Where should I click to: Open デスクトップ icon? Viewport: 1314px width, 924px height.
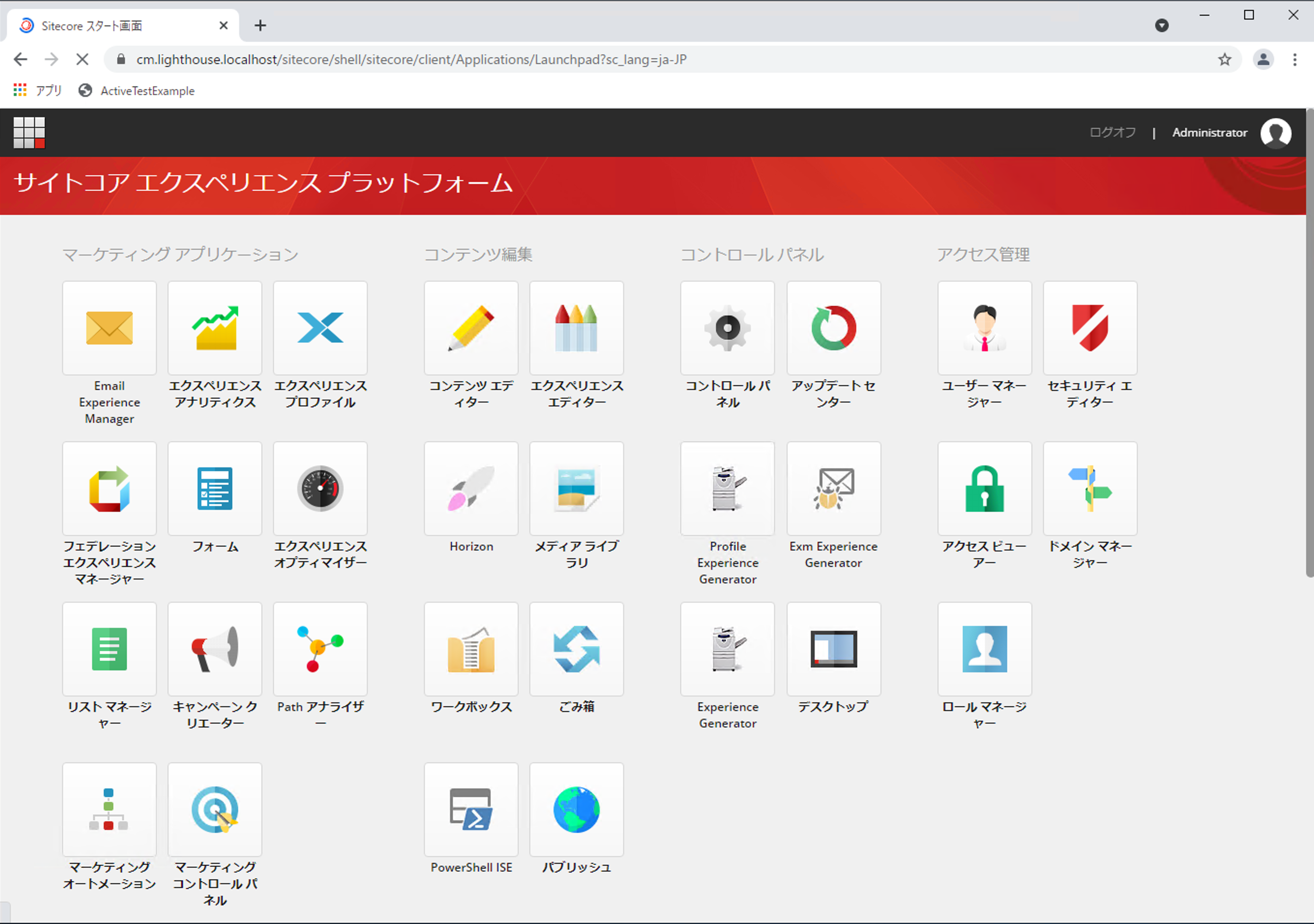pyautogui.click(x=833, y=649)
